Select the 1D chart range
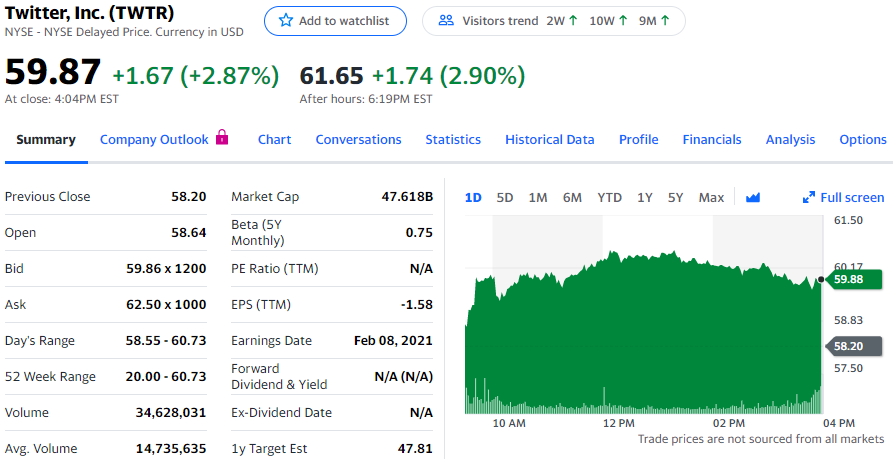The height and width of the screenshot is (459, 893). 473,198
